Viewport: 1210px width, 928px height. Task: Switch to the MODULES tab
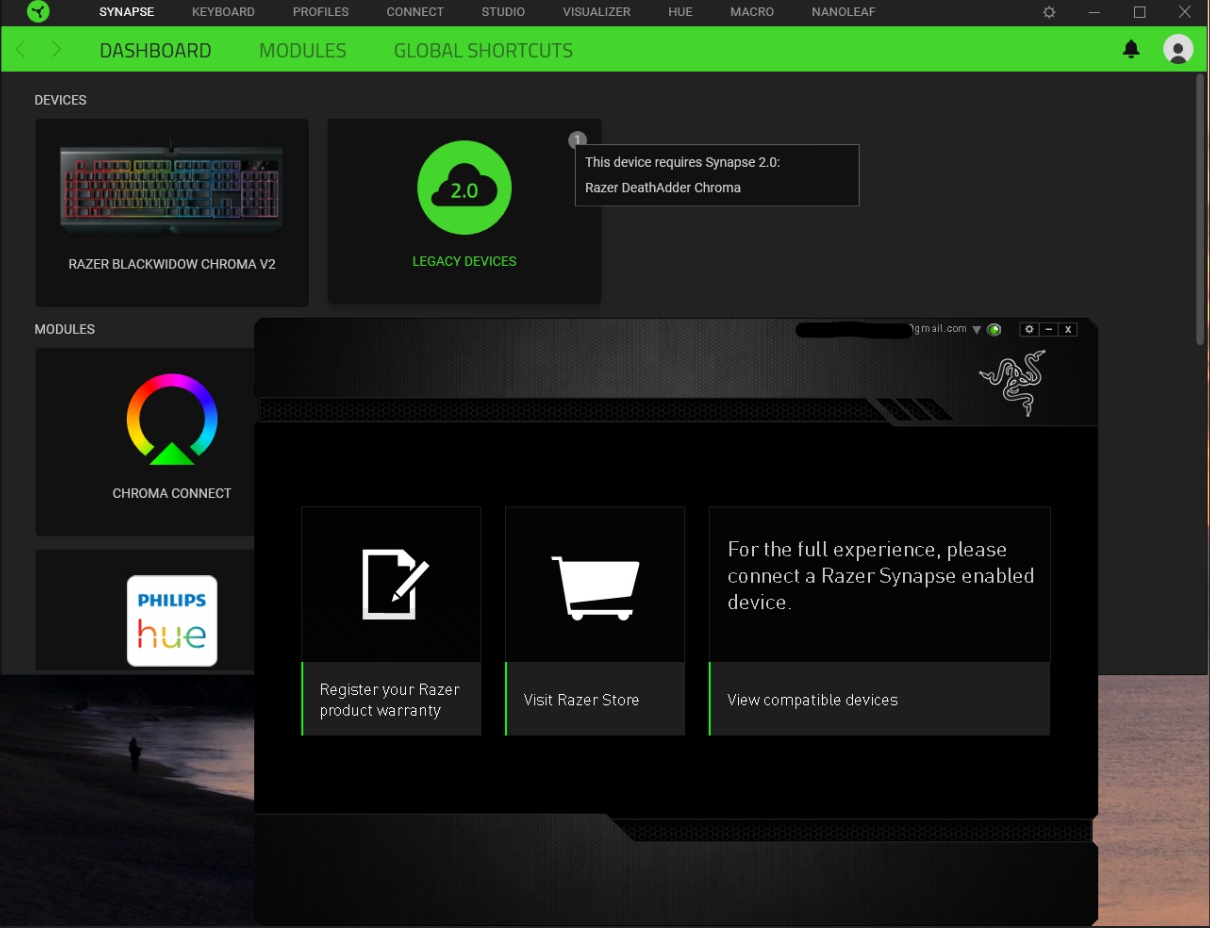(302, 50)
